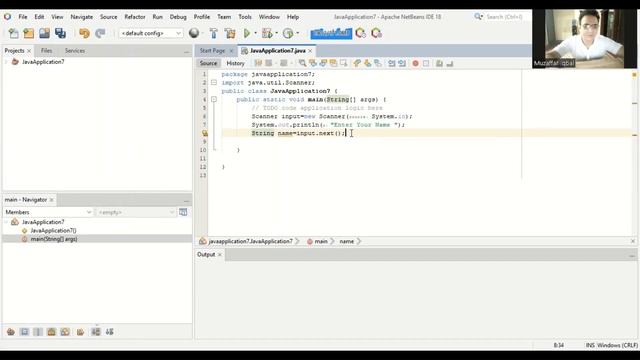Screen dimensions: 640x360
Task: Select main(String[] args) in Navigator
Action: coord(53,239)
